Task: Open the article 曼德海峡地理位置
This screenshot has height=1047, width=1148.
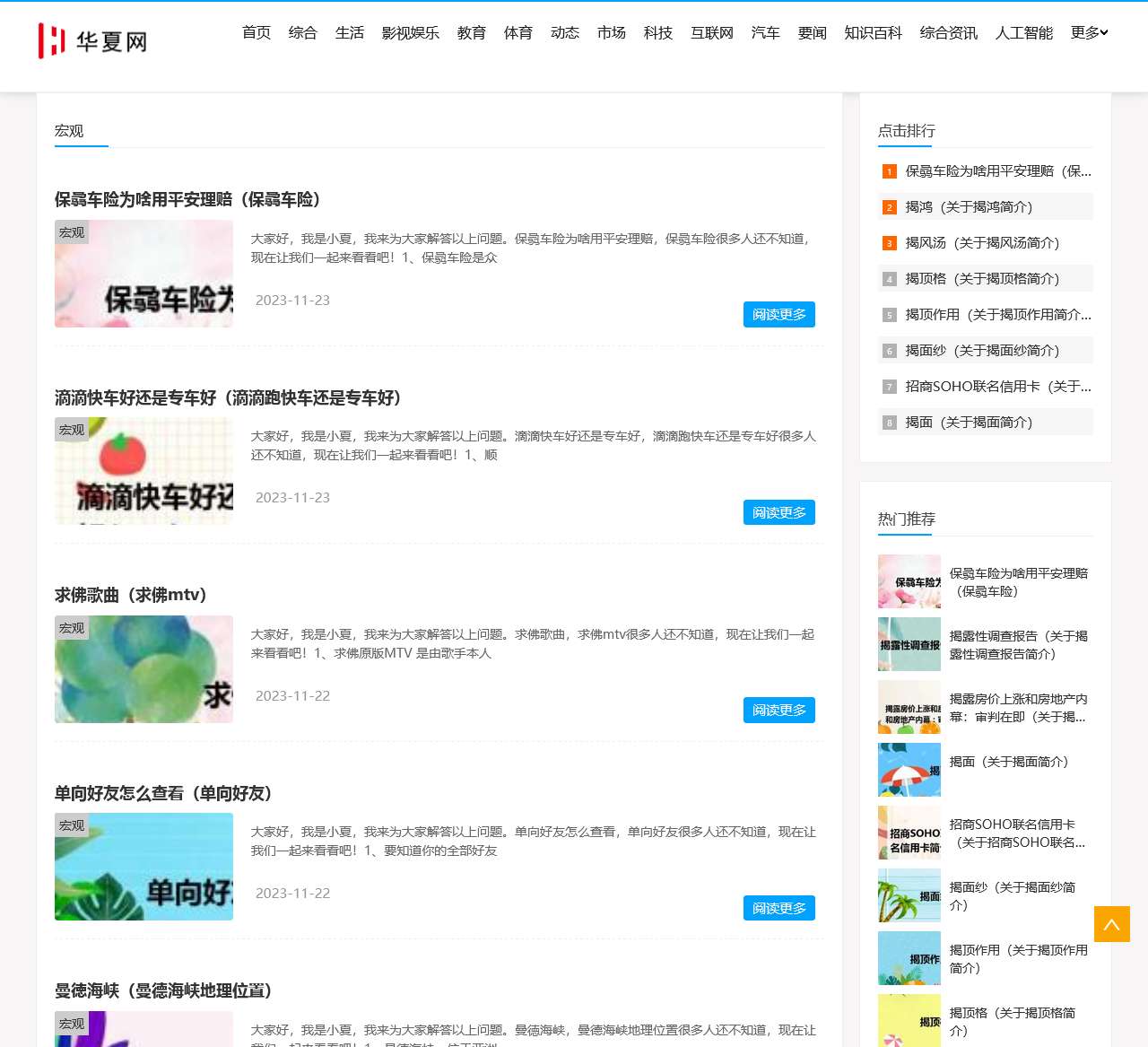Action: pyautogui.click(x=162, y=990)
